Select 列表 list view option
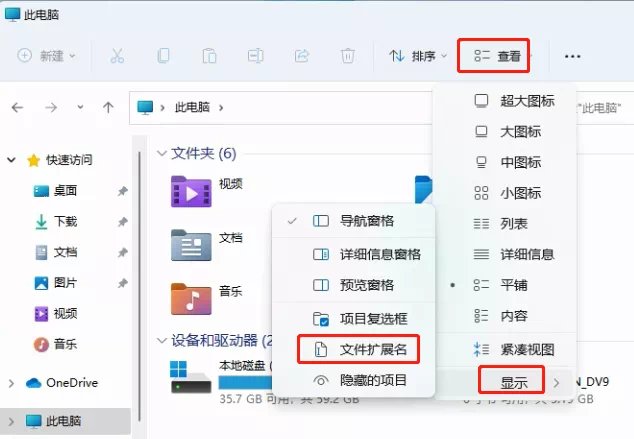The height and width of the screenshot is (439, 634). [505, 224]
